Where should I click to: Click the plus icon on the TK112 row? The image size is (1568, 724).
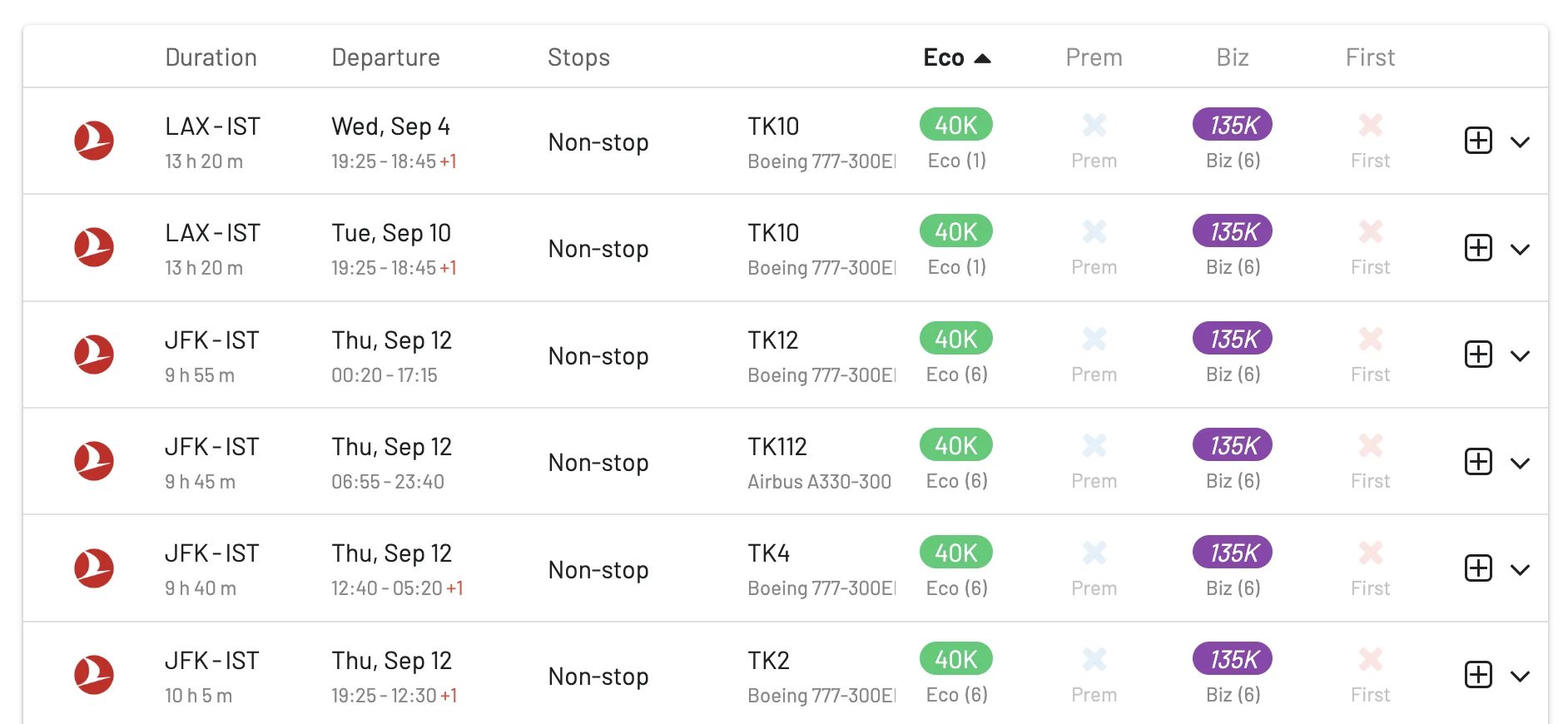pyautogui.click(x=1478, y=462)
